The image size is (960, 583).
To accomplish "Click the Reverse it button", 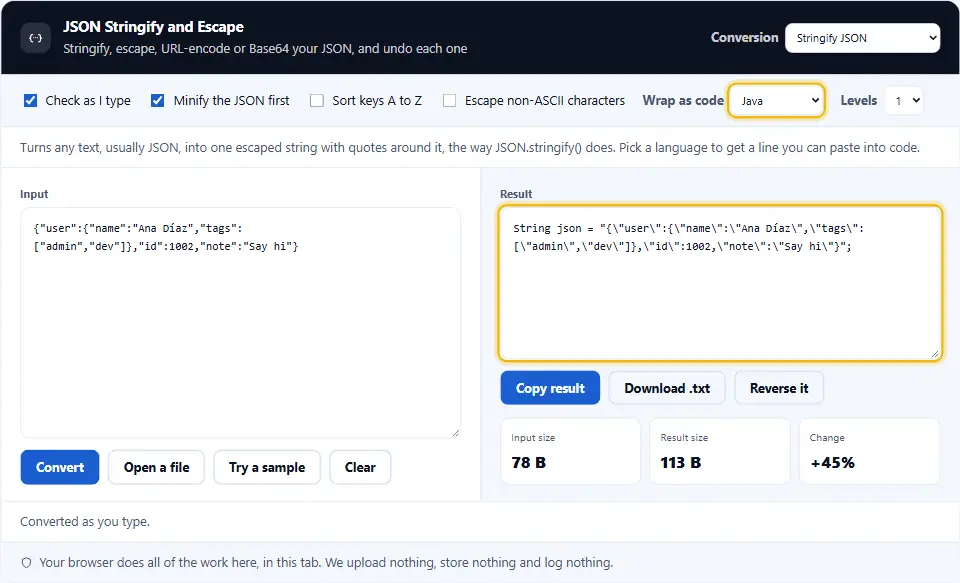I will pyautogui.click(x=779, y=388).
